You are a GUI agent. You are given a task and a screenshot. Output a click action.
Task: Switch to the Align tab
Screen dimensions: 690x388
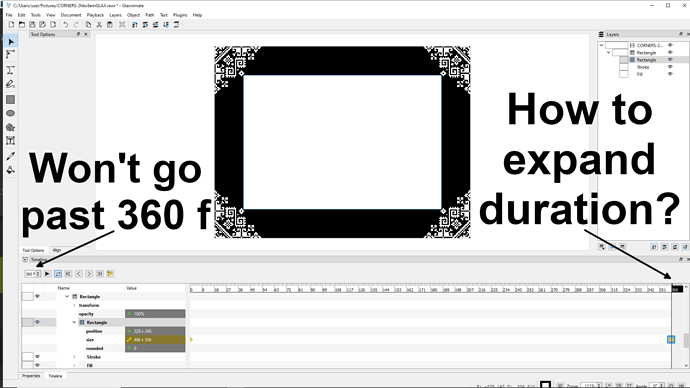pos(57,250)
